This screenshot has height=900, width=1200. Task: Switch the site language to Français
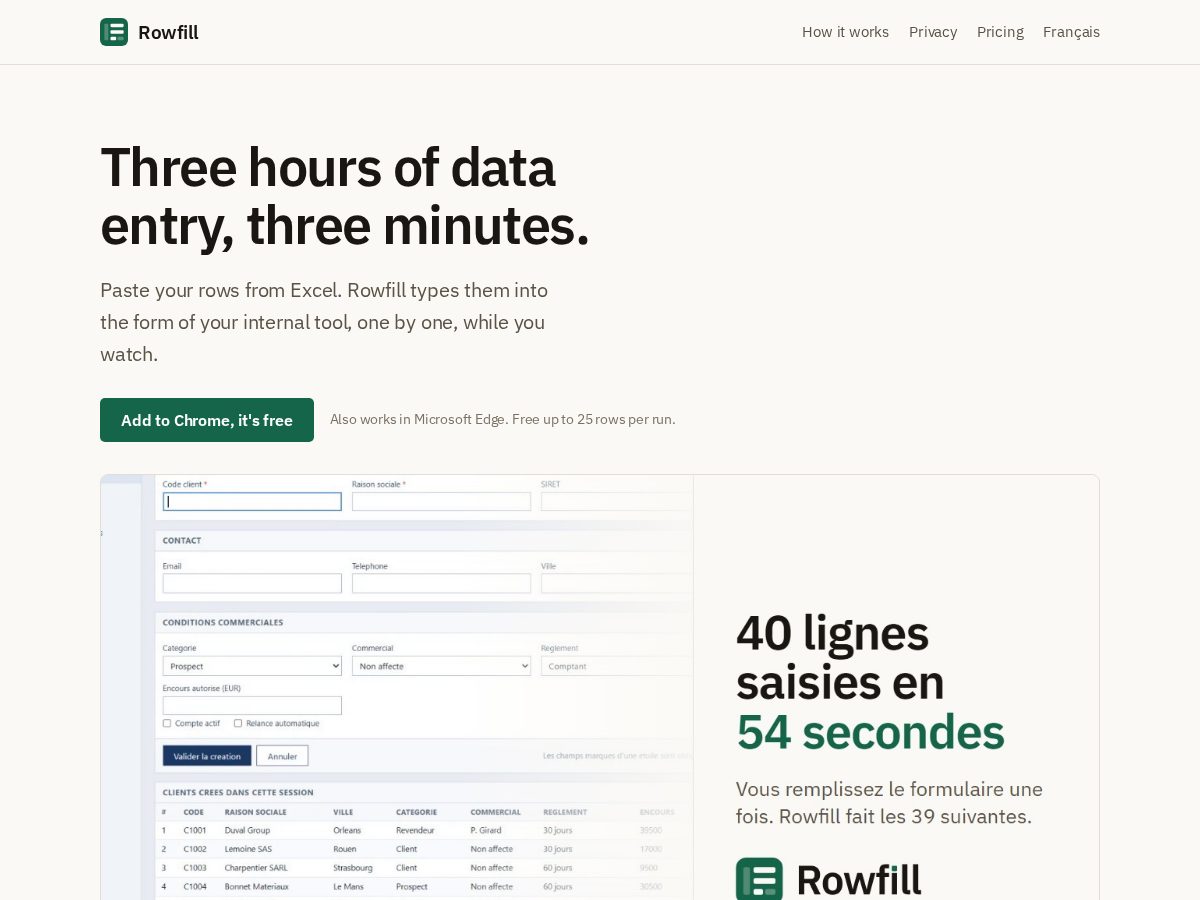coord(1071,32)
